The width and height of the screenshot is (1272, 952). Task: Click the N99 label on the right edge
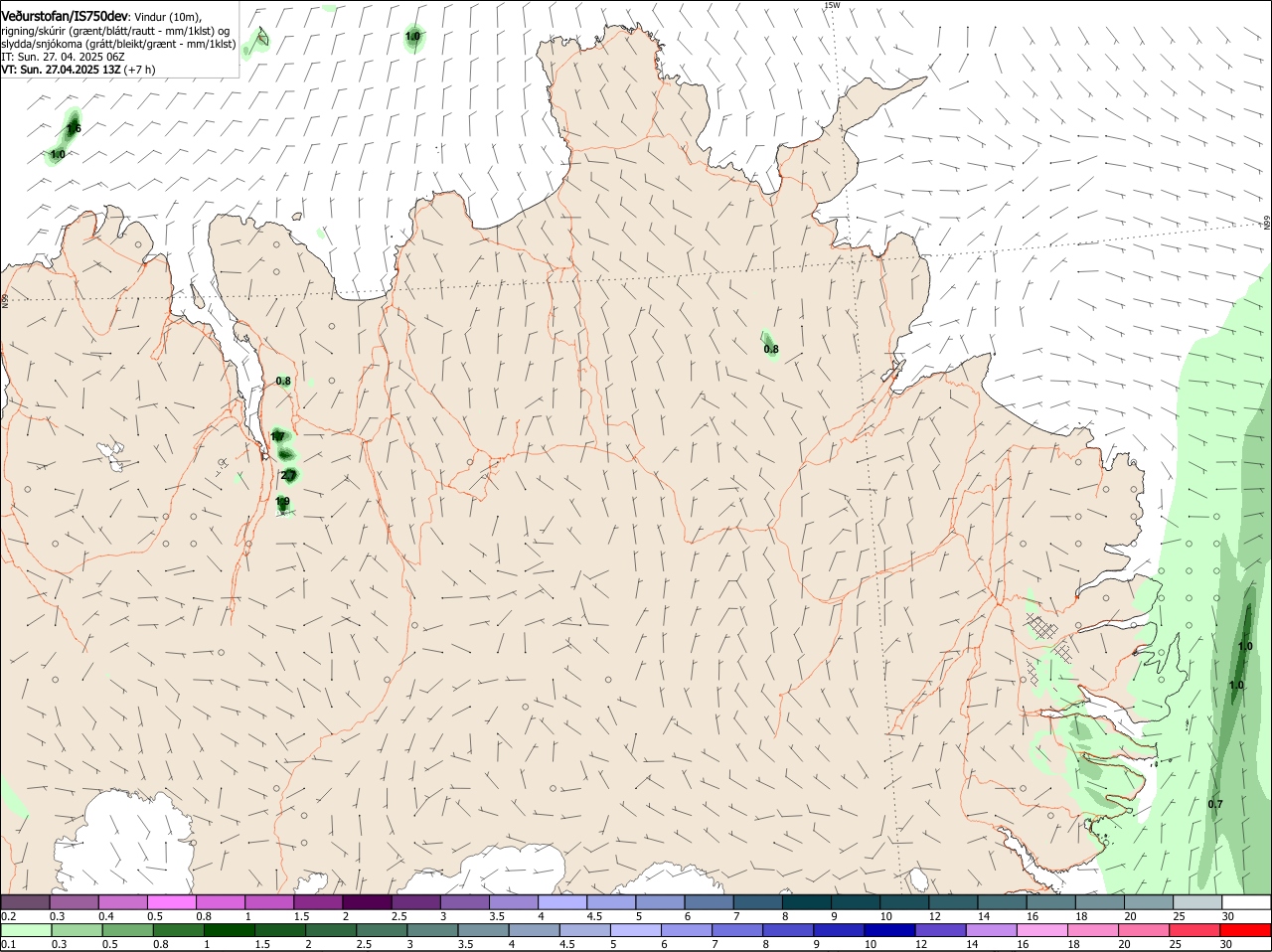click(x=1267, y=224)
